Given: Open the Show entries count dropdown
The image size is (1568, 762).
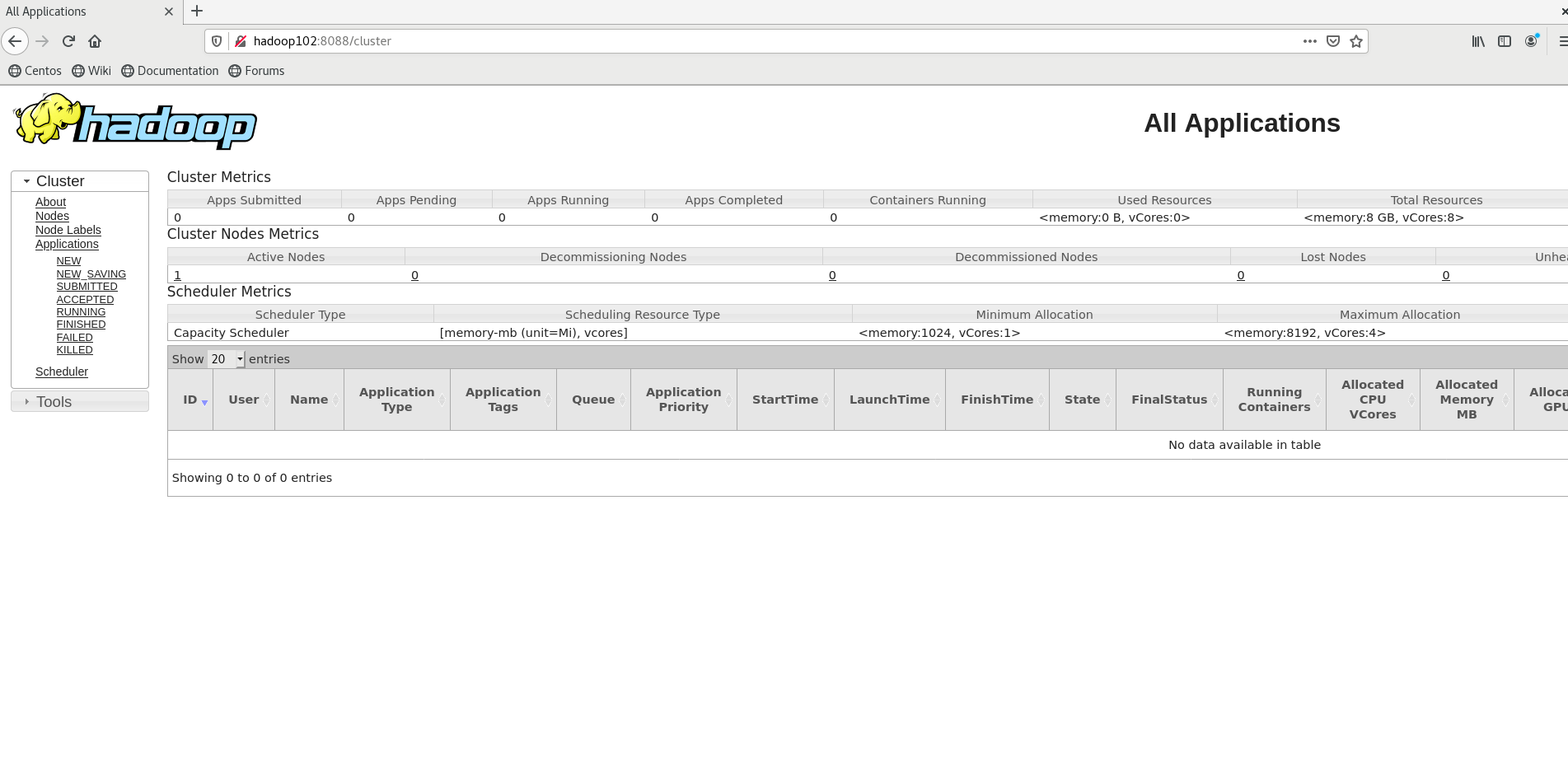Looking at the screenshot, I should click(x=227, y=359).
